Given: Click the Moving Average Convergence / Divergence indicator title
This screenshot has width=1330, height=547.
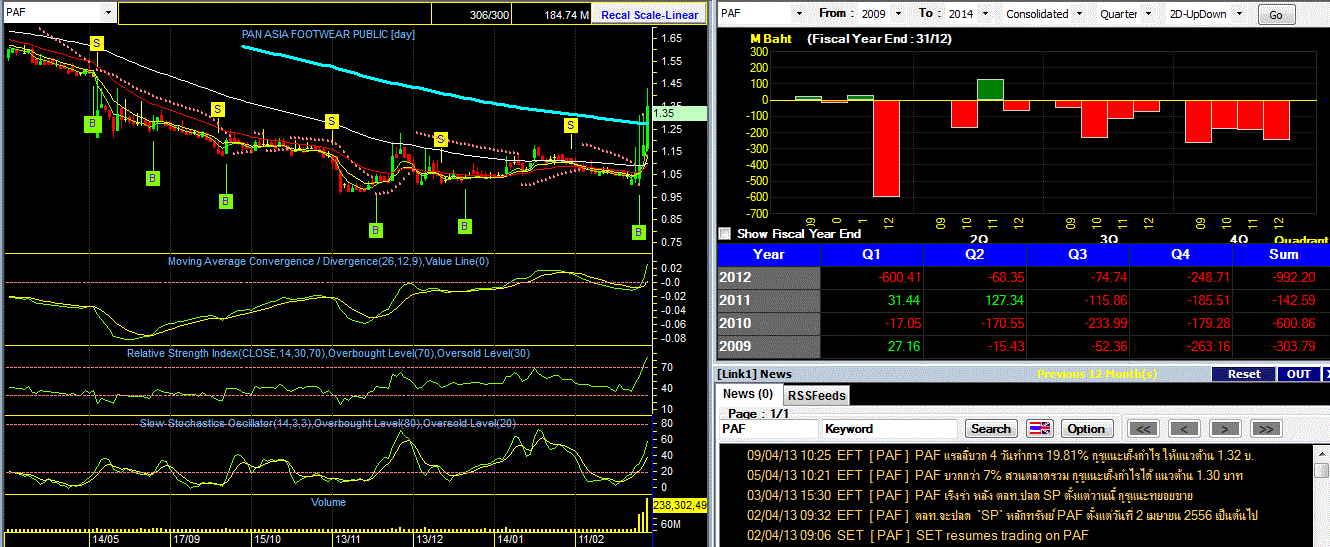Looking at the screenshot, I should point(328,262).
